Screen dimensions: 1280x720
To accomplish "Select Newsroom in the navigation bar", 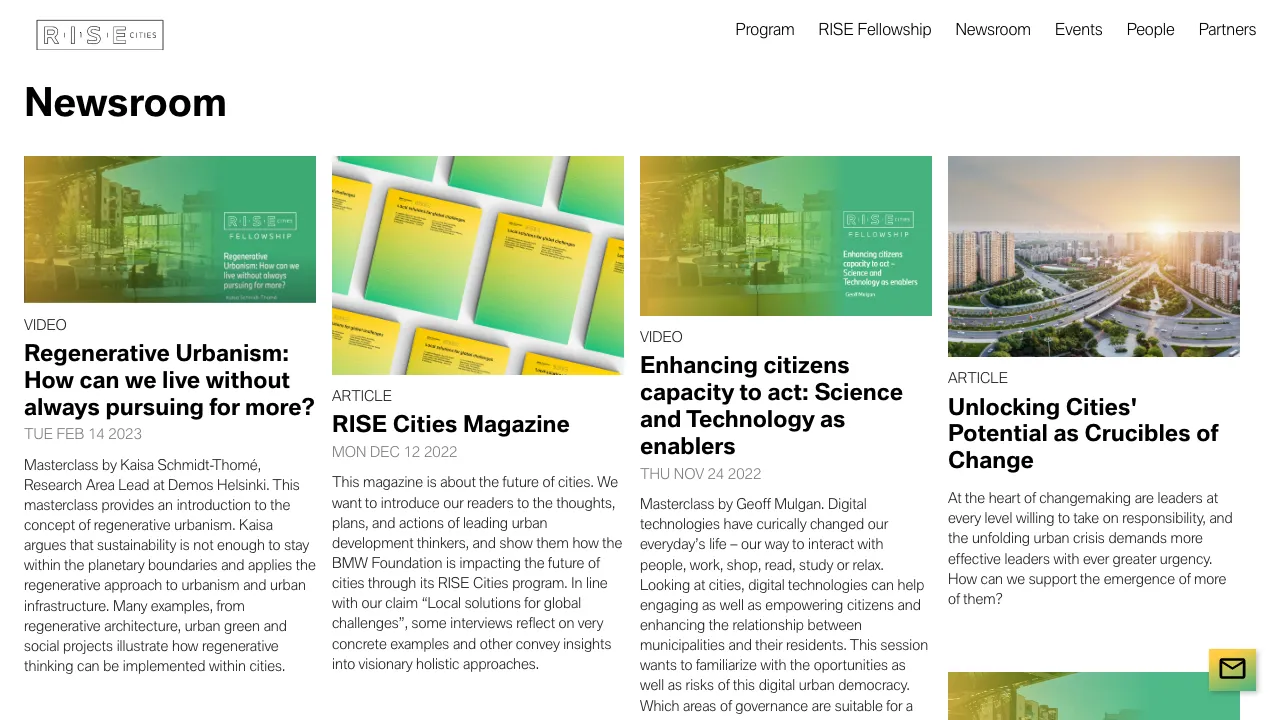I will tap(992, 30).
